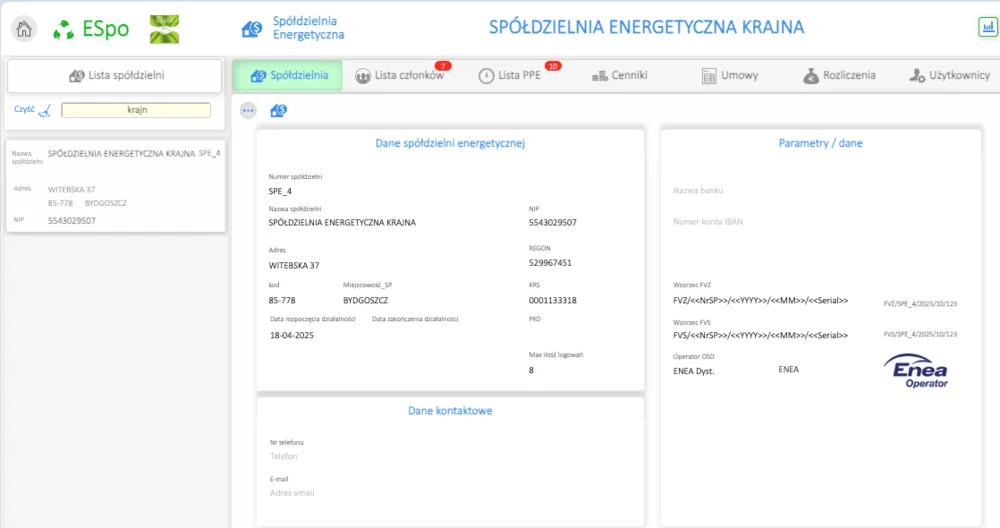Image resolution: width=1000 pixels, height=528 pixels.
Task: Select the Spółdzielnia tab
Action: click(288, 75)
